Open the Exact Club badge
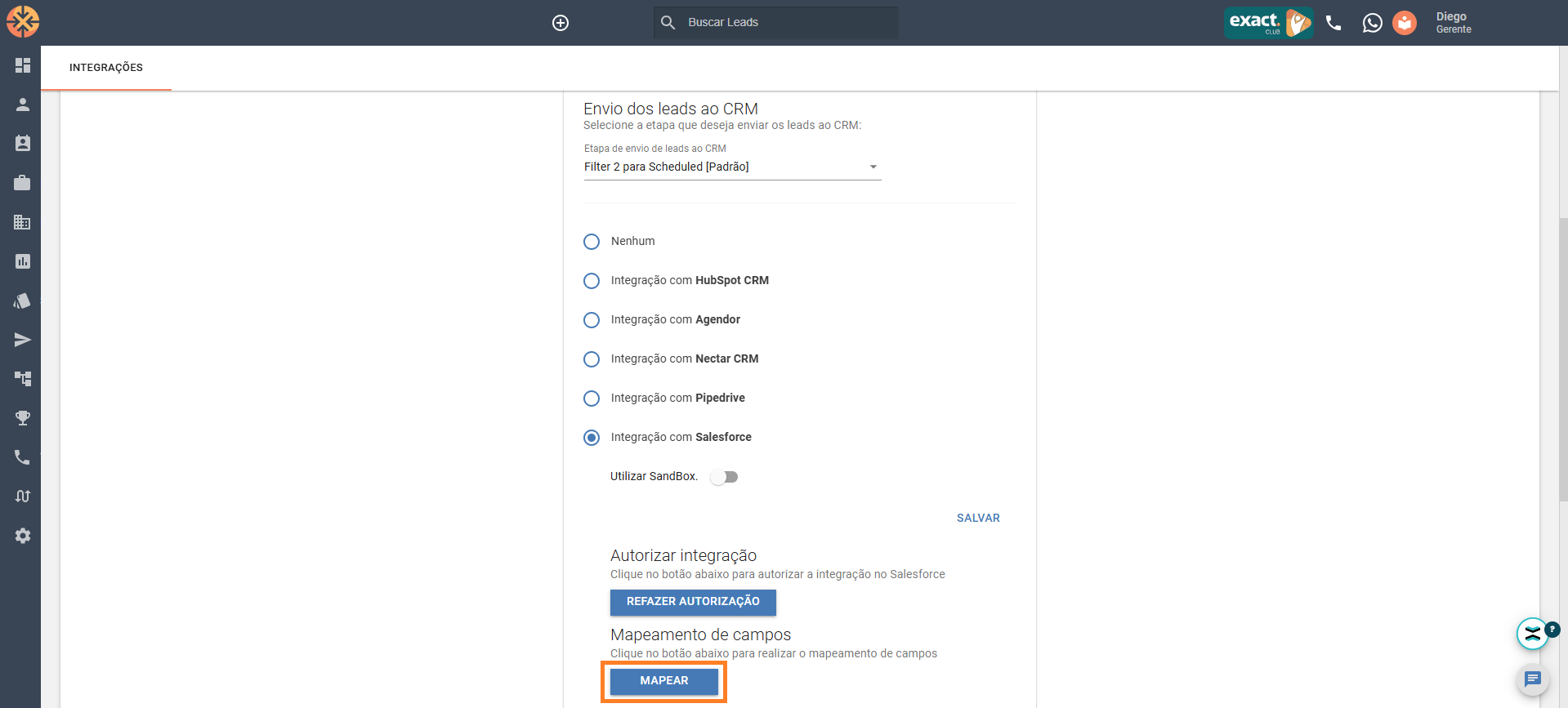1568x708 pixels. pos(1268,23)
